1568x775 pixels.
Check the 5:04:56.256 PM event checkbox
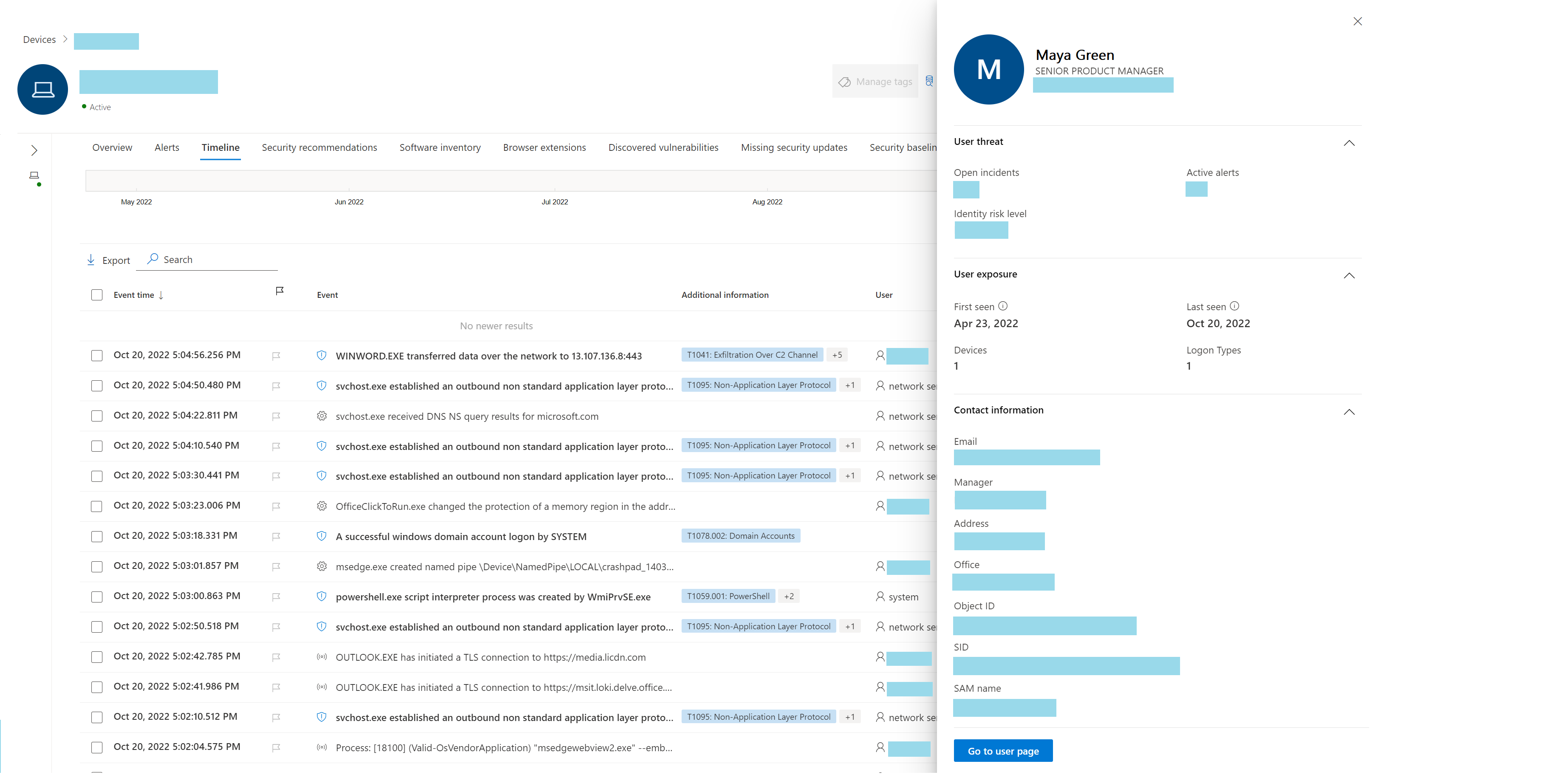coord(97,356)
